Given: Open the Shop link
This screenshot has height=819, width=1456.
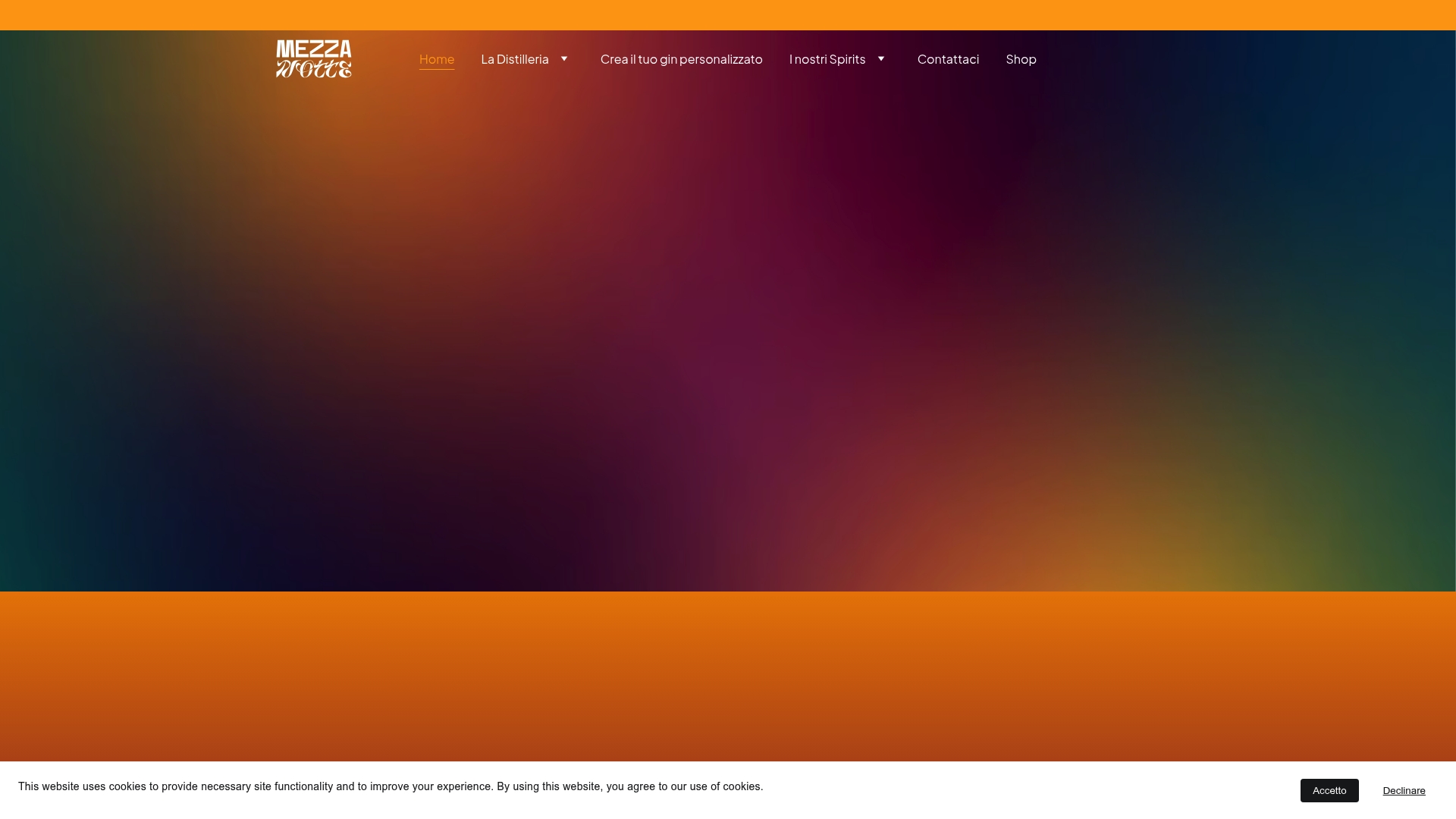Looking at the screenshot, I should pos(1021,58).
